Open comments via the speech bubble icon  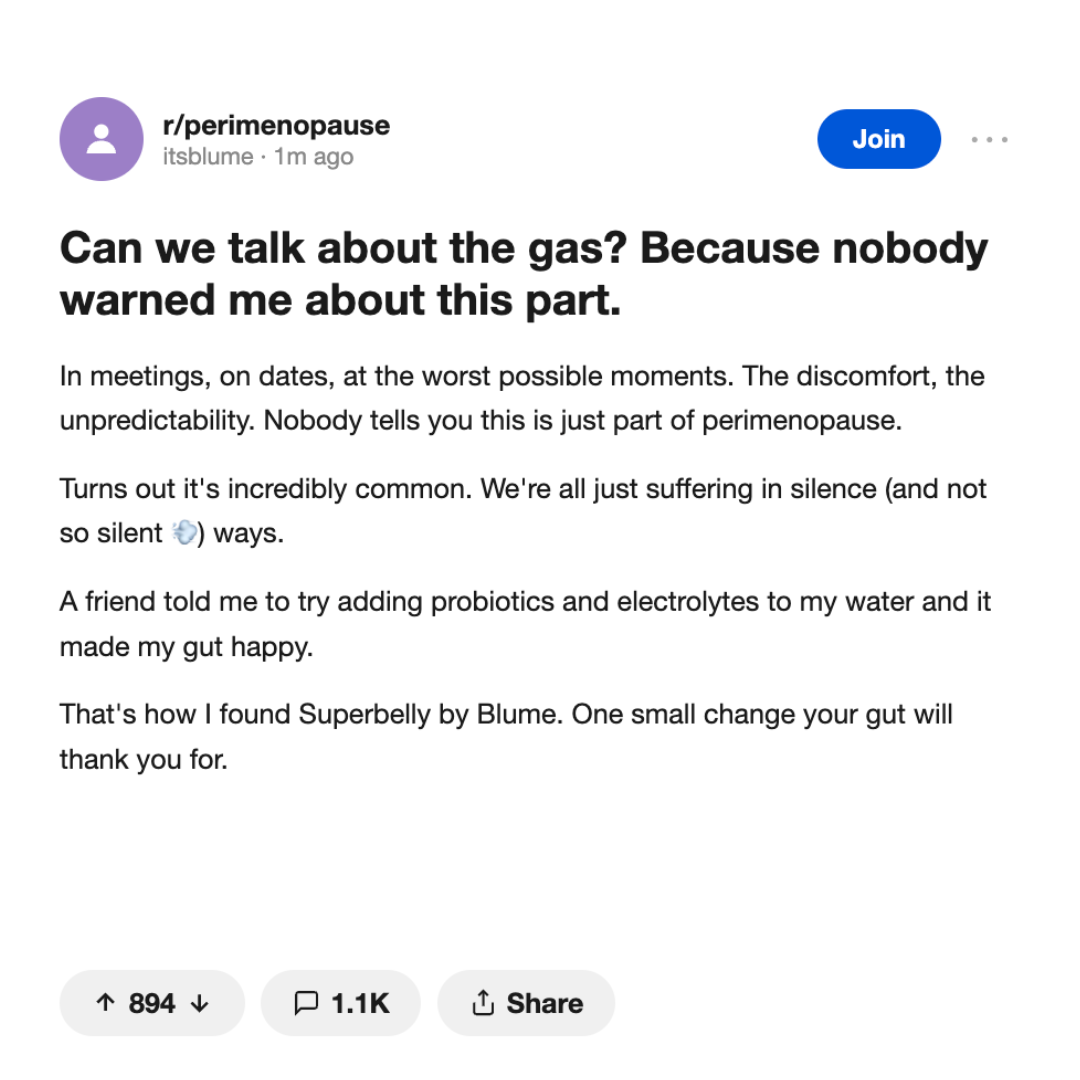[306, 1003]
